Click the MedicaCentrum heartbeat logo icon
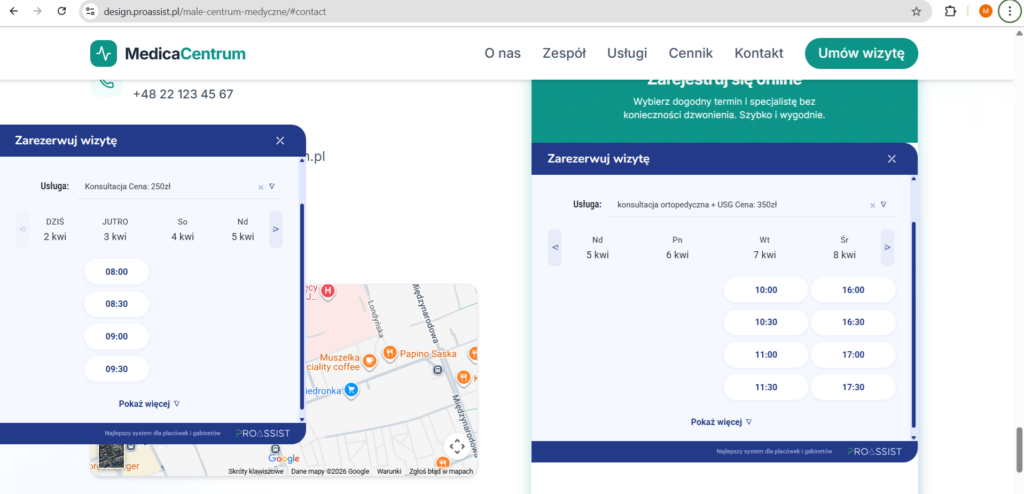Viewport: 1024px width, 494px height. [x=104, y=53]
